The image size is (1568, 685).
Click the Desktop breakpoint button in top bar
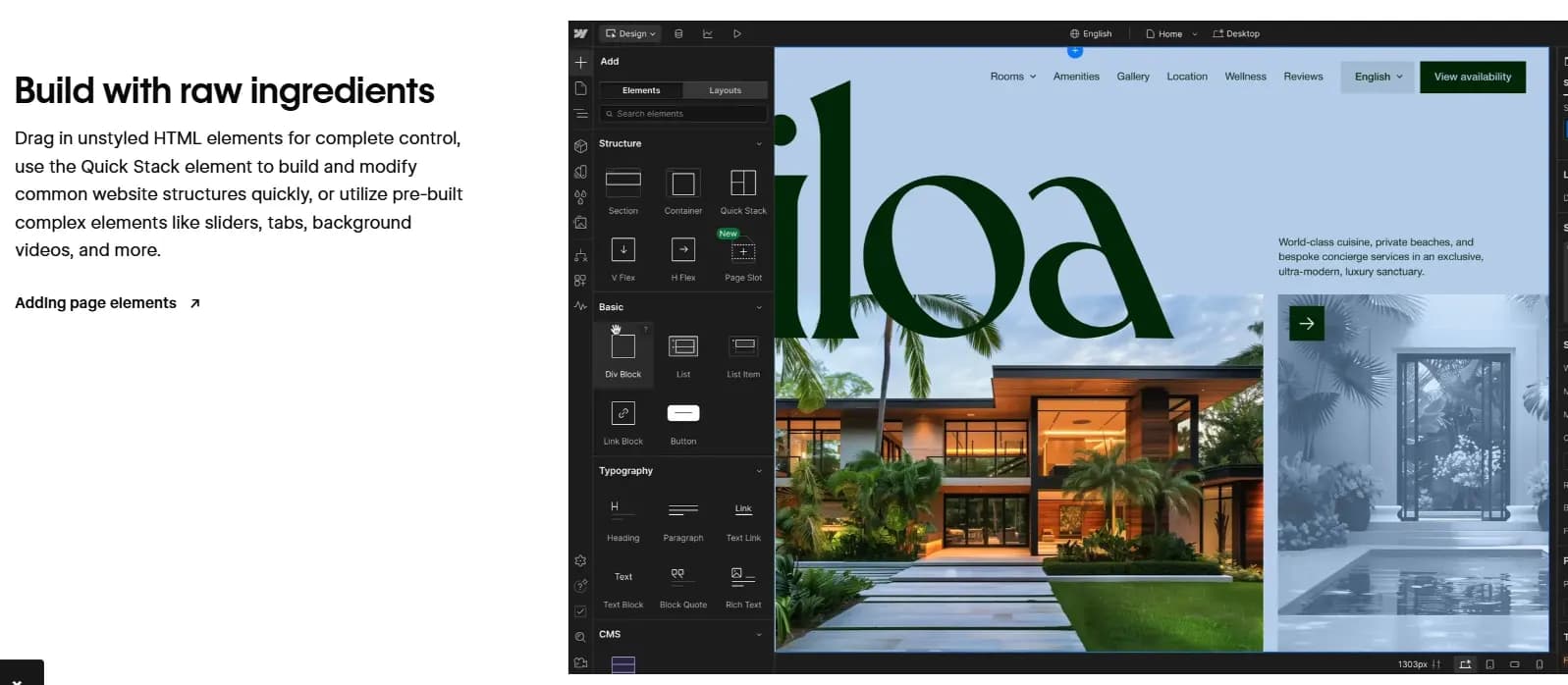point(1236,33)
